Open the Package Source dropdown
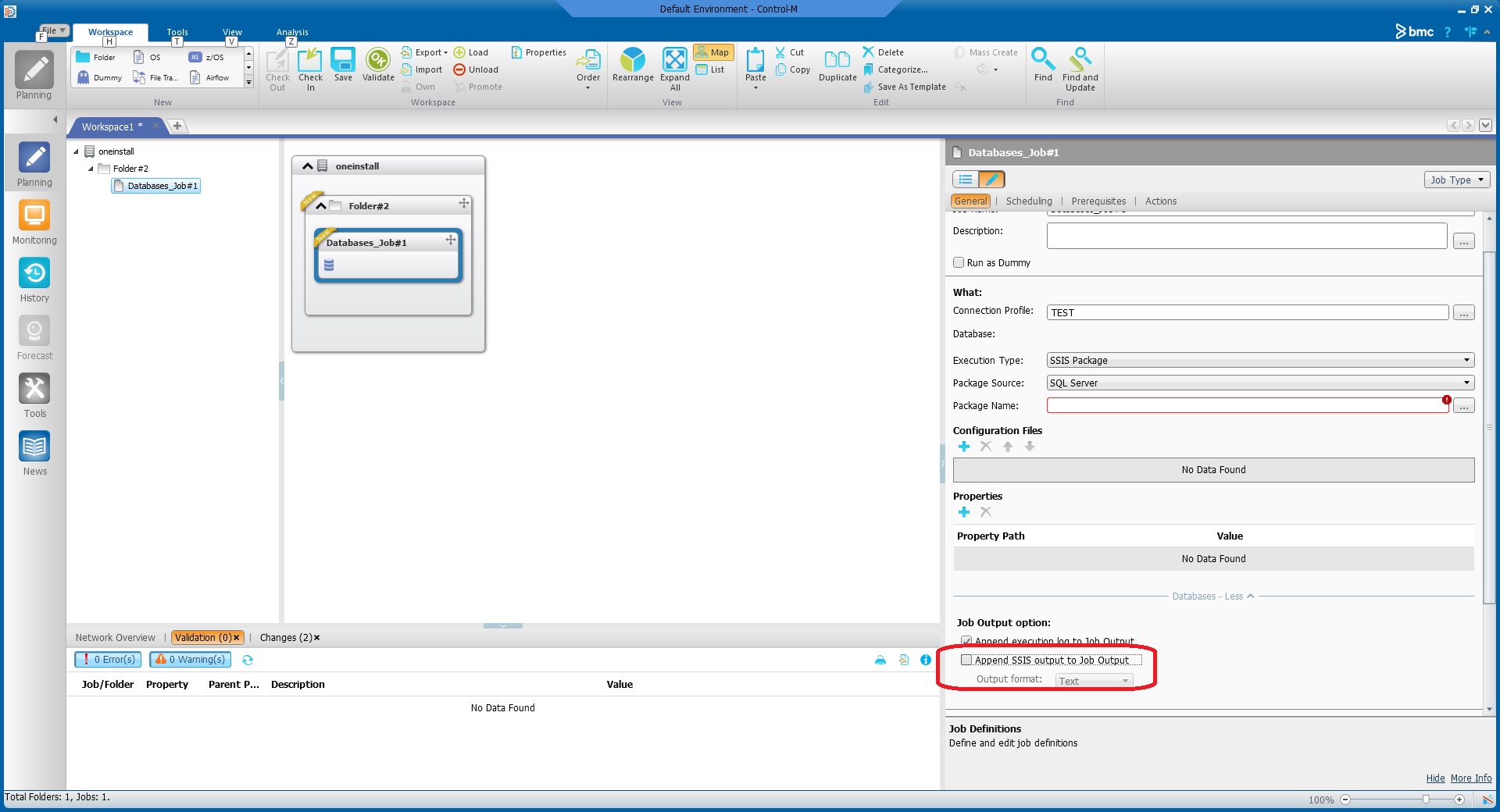 coord(1260,383)
